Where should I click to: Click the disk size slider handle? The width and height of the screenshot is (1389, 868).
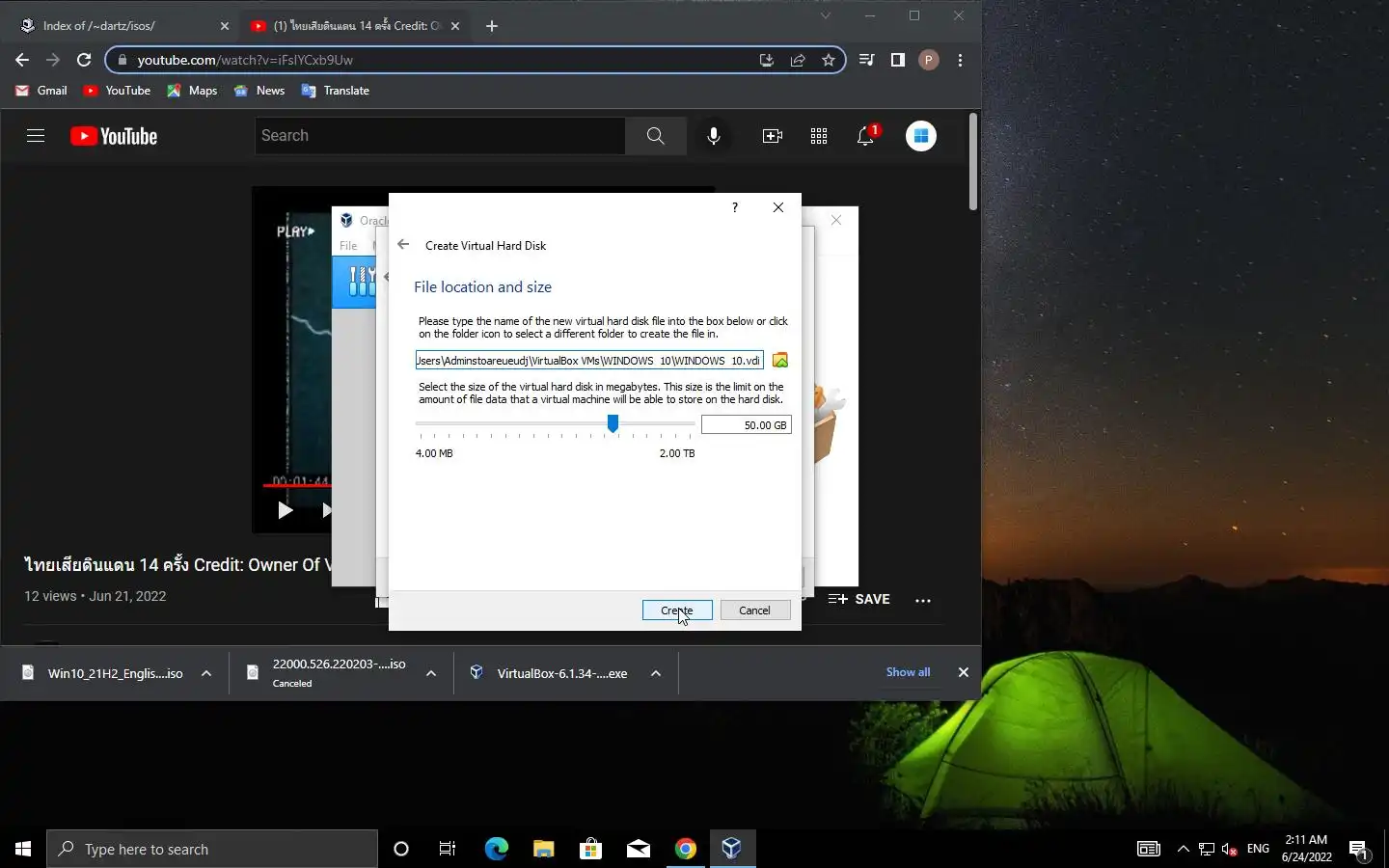pyautogui.click(x=613, y=423)
